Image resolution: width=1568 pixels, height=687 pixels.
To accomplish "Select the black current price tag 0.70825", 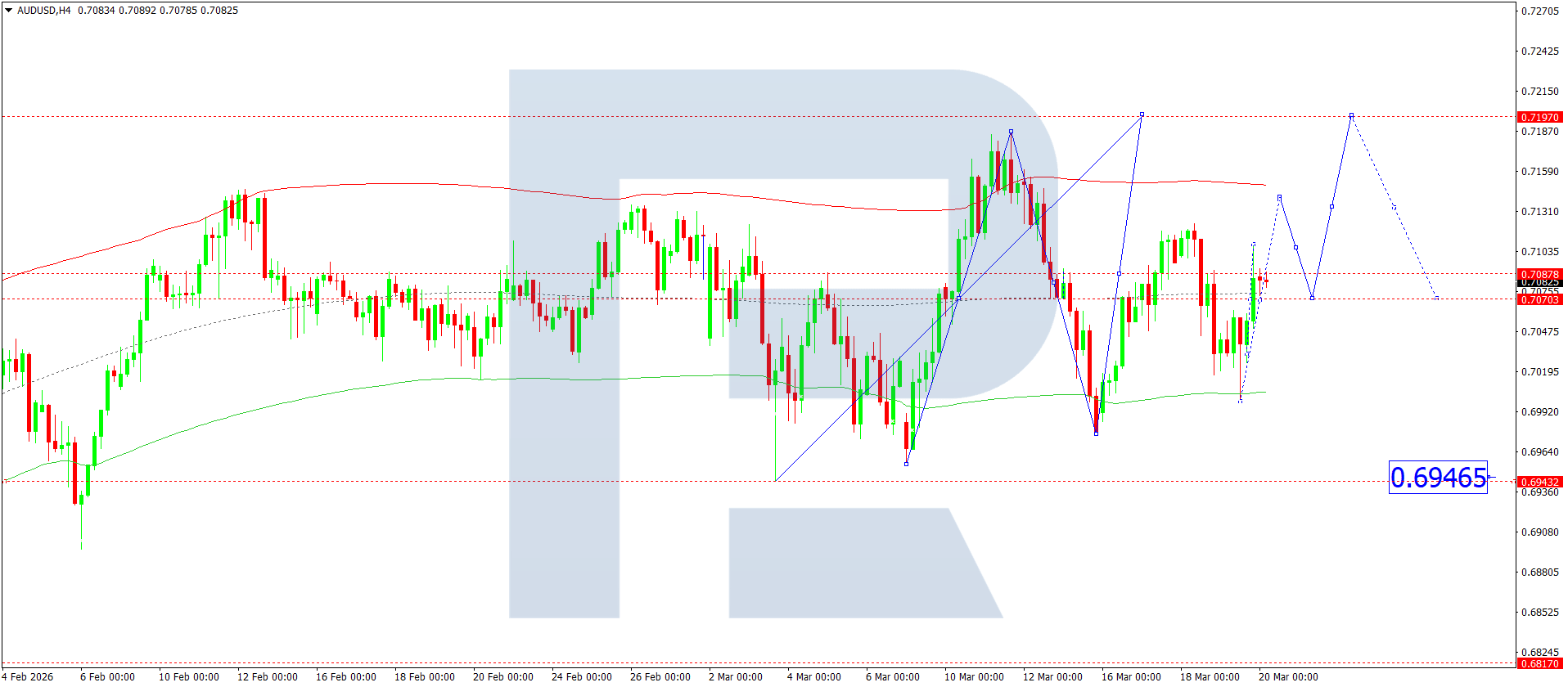I will [x=1539, y=283].
